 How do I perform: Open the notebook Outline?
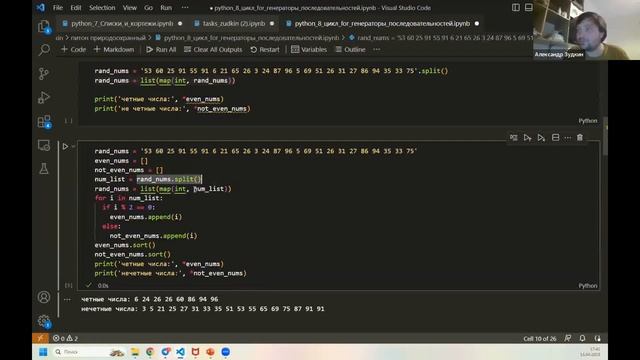[350, 49]
